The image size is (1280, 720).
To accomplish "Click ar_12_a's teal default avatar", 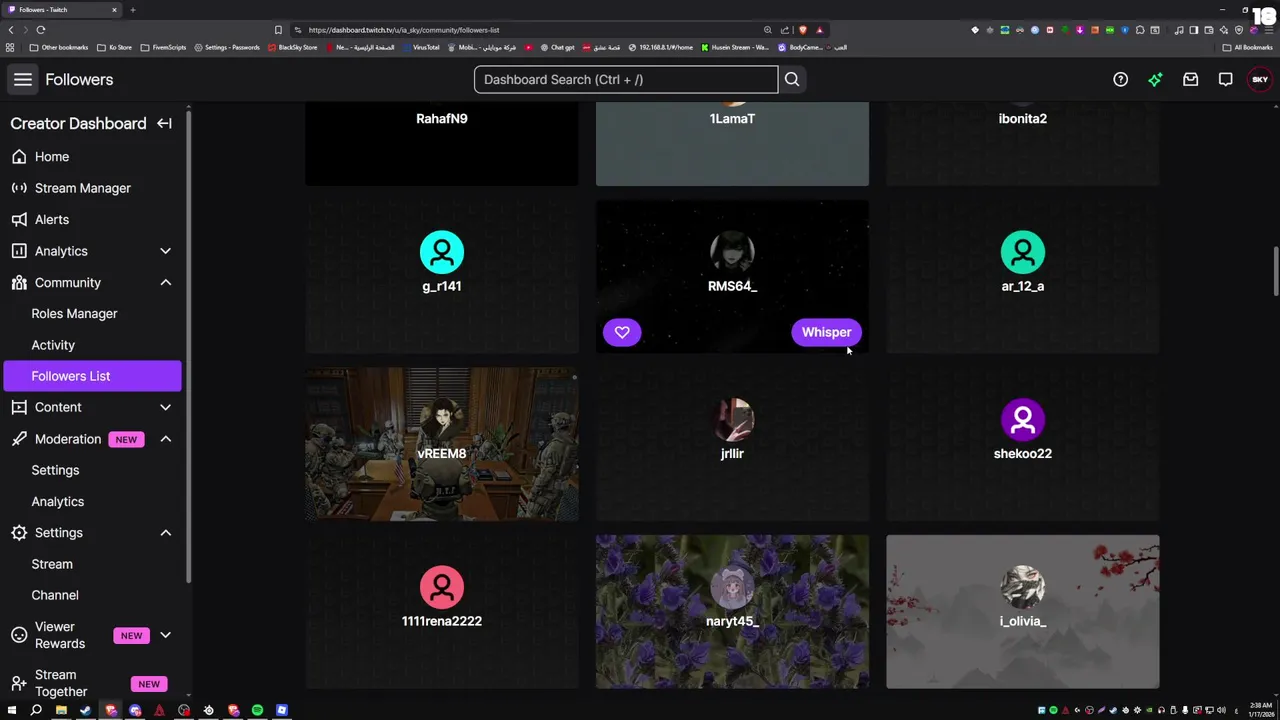I will pyautogui.click(x=1022, y=253).
